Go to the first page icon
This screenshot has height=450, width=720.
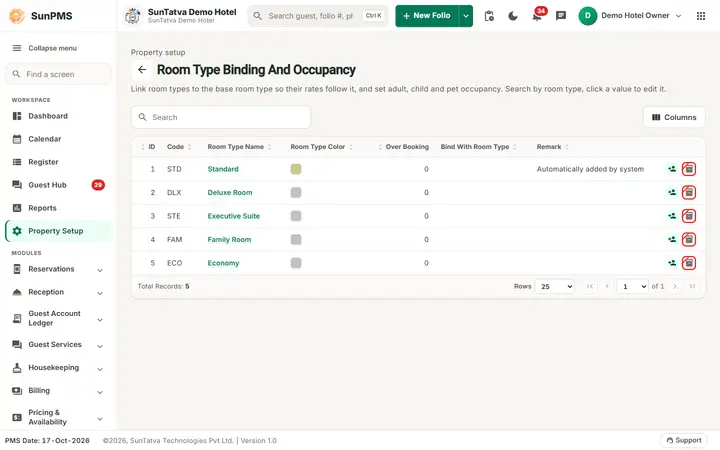tap(590, 287)
